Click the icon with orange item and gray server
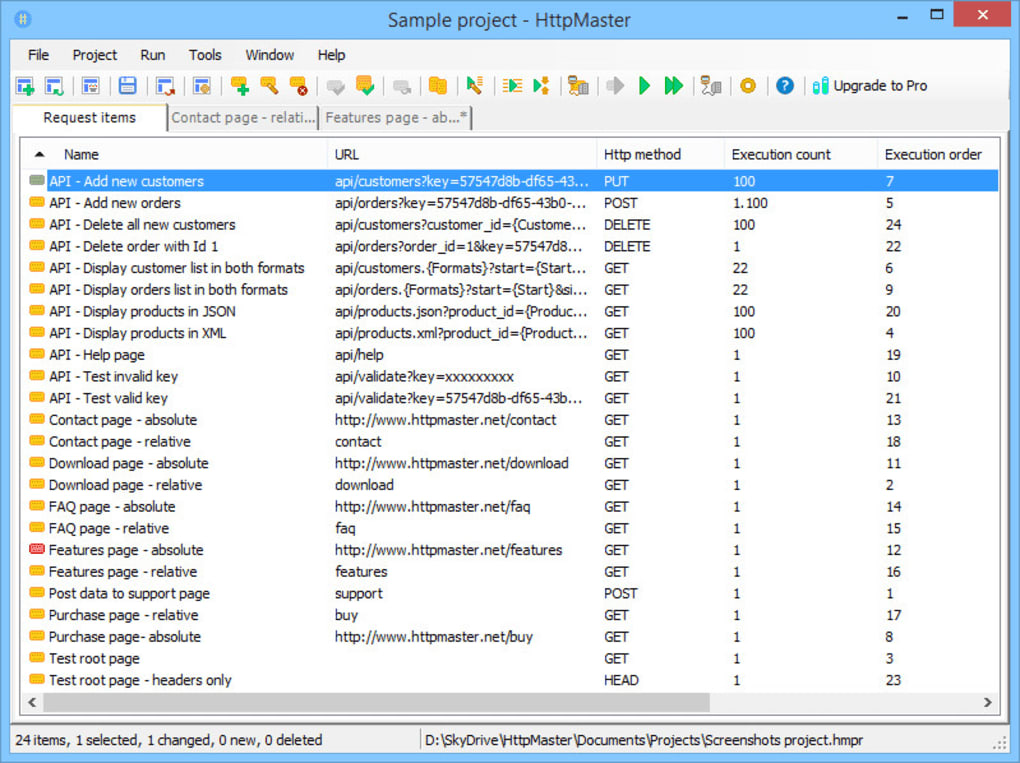 578,86
